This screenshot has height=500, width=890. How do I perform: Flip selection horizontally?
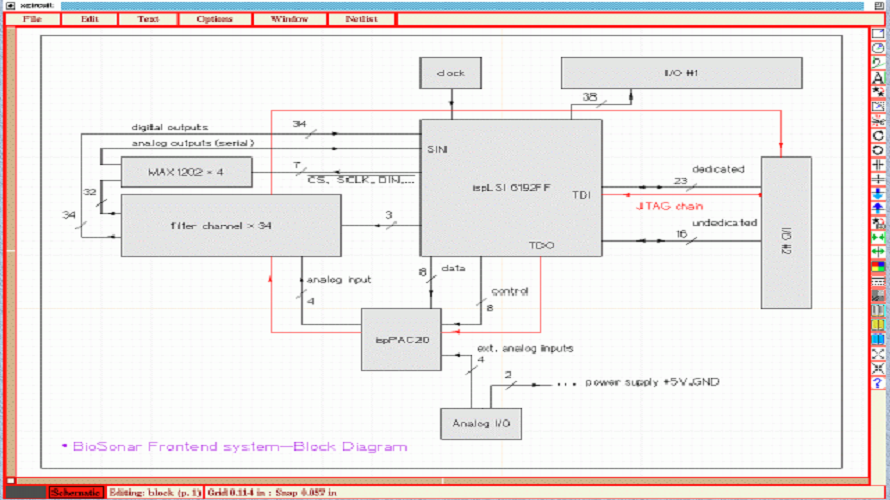(x=878, y=165)
